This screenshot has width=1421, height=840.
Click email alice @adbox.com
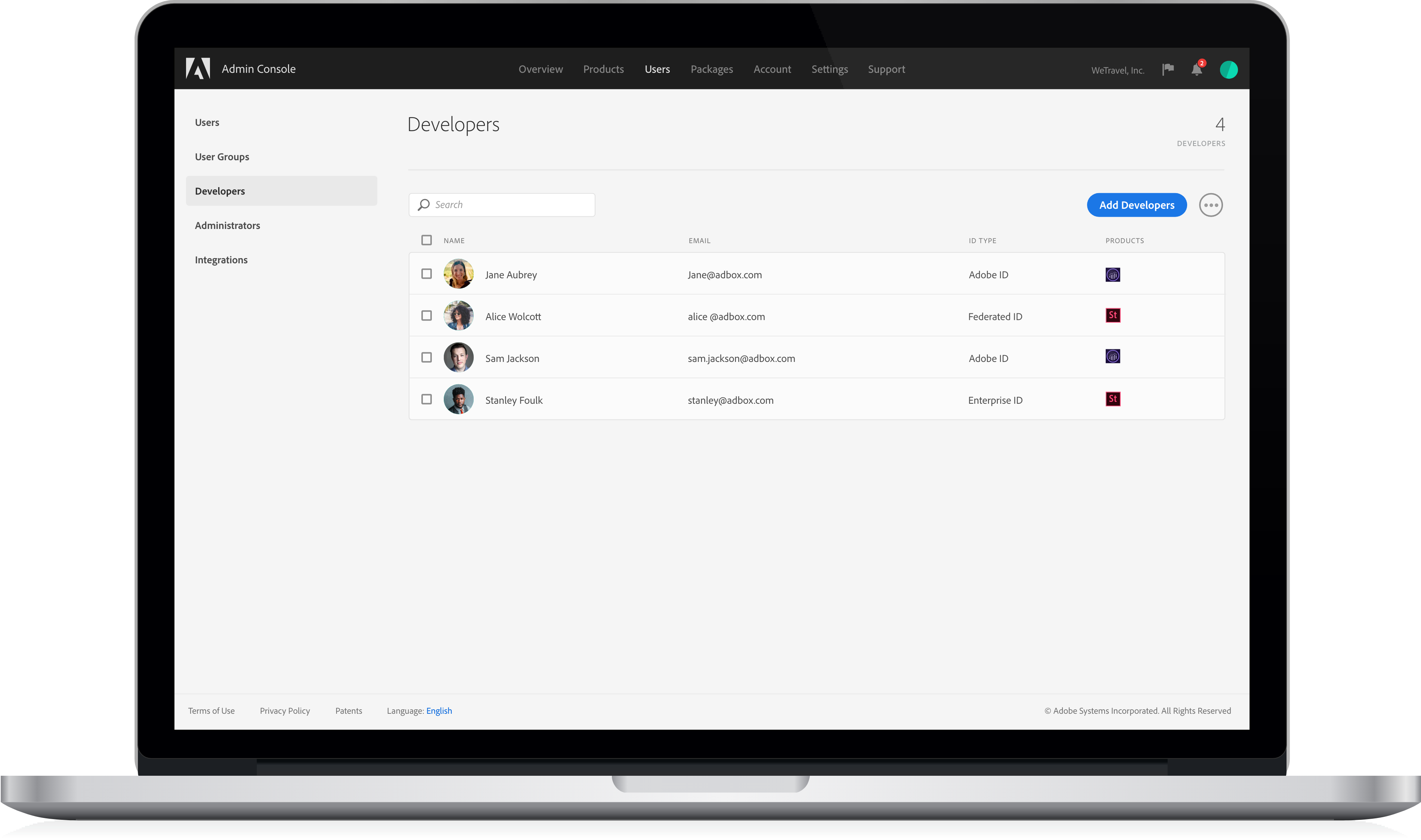pyautogui.click(x=726, y=316)
